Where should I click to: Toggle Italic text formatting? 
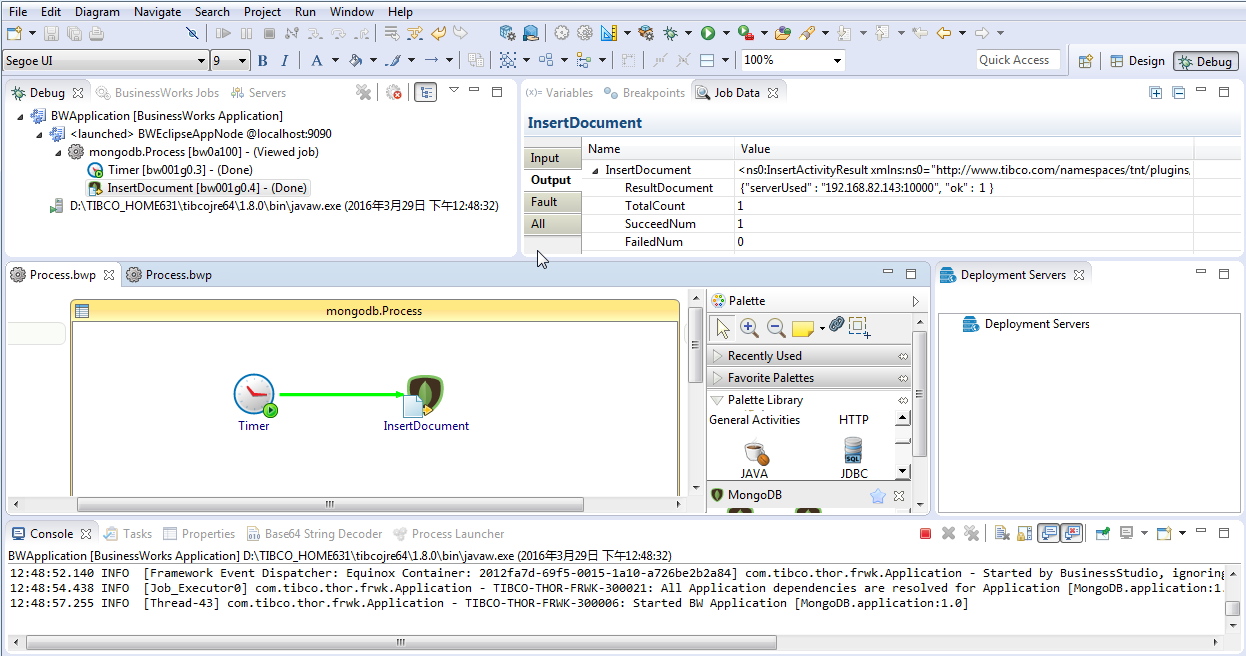pyautogui.click(x=284, y=61)
